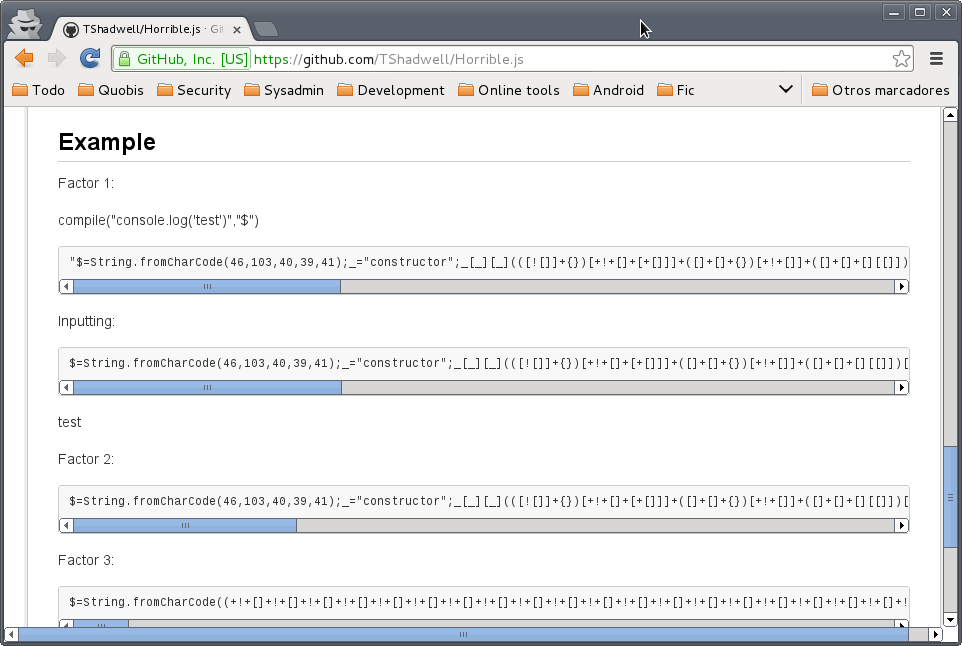Open the Development bookmarks folder
962x646 pixels.
click(x=391, y=90)
